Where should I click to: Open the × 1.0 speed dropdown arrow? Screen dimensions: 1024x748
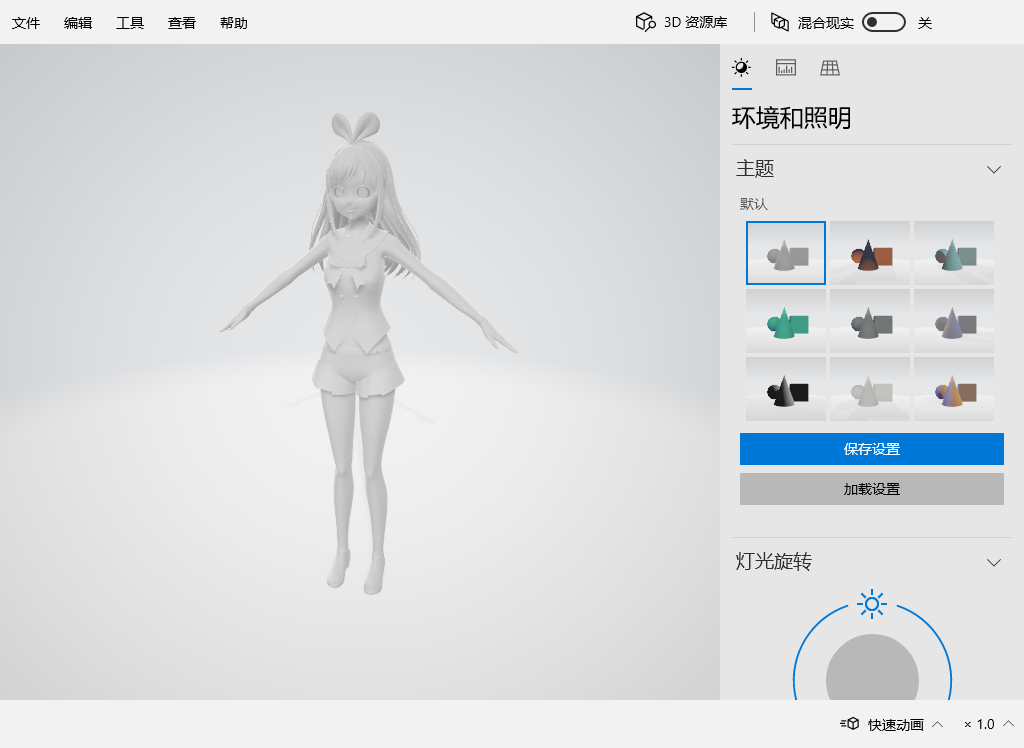pos(1008,724)
